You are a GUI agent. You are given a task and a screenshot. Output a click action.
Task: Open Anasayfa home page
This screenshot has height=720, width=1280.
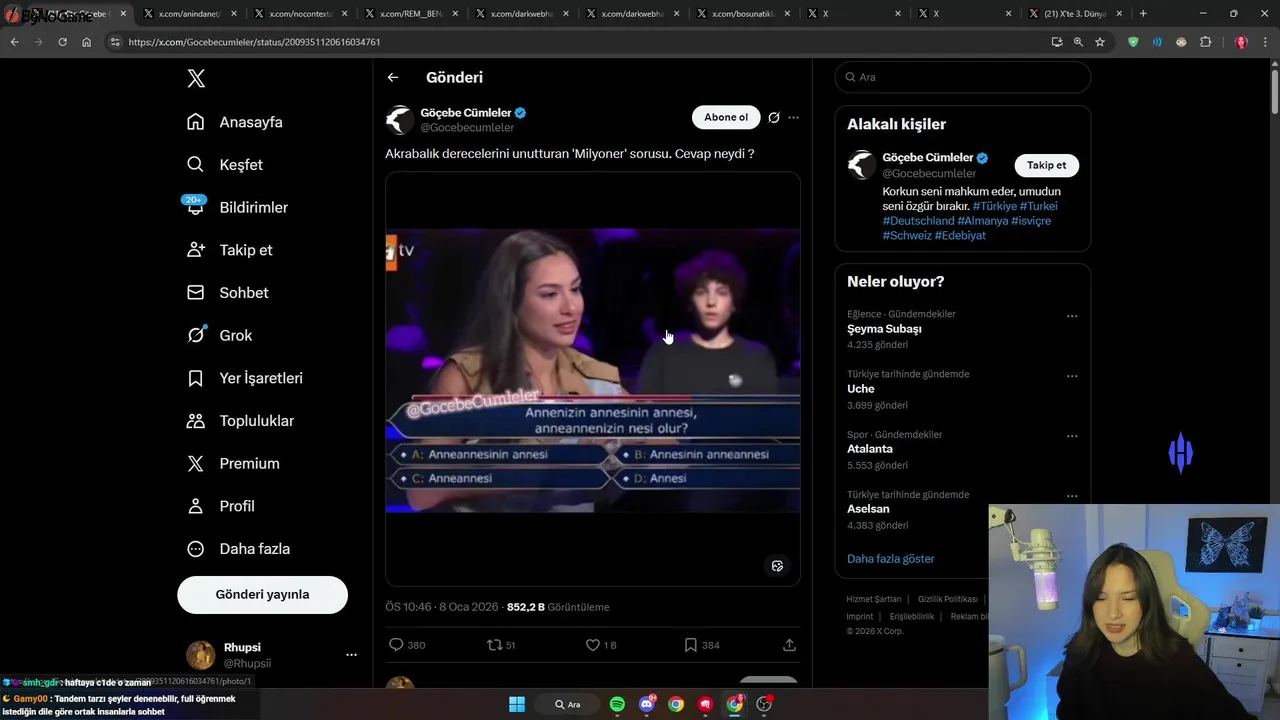click(235, 122)
